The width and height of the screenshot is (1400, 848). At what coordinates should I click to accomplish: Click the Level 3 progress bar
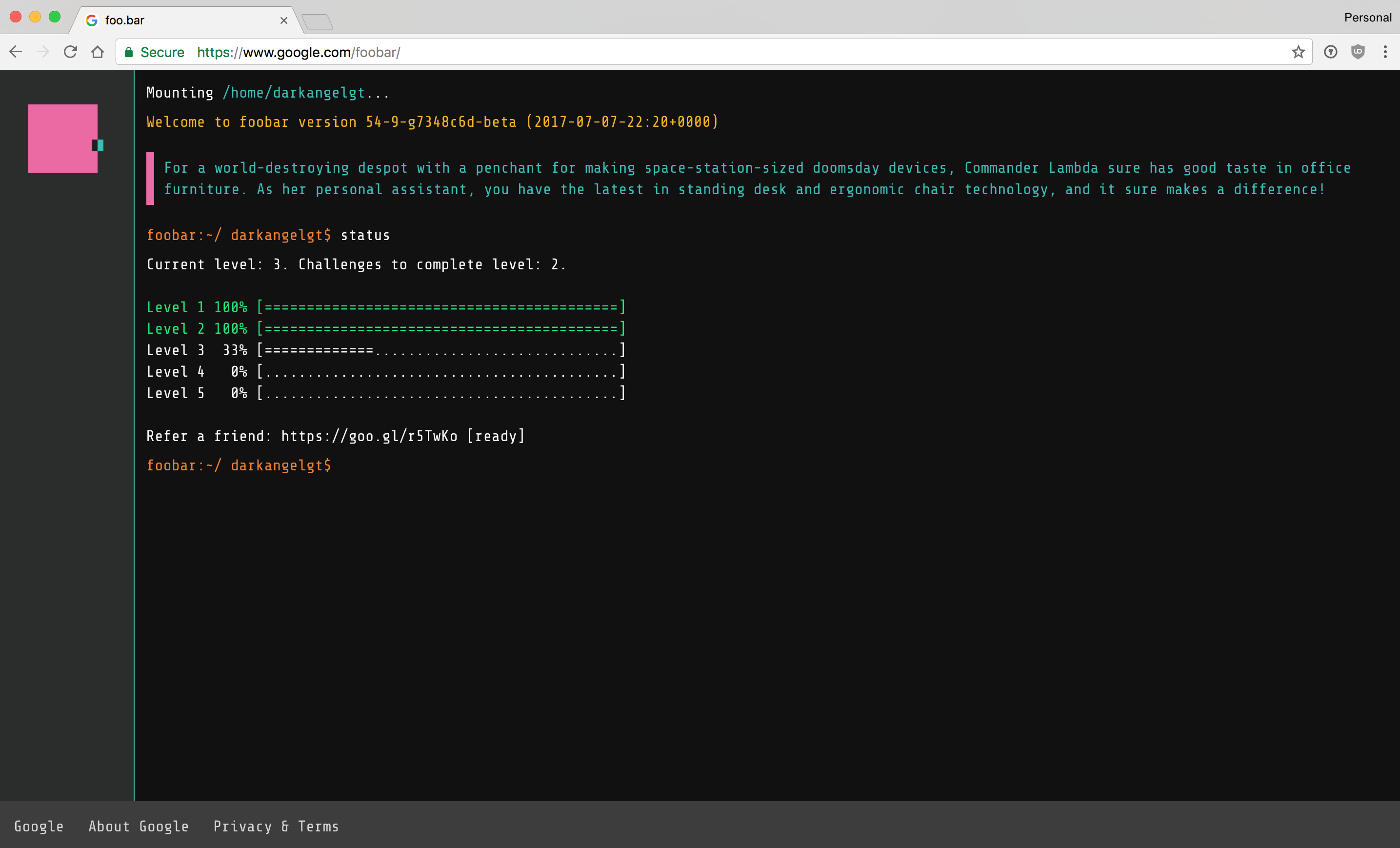[441, 350]
